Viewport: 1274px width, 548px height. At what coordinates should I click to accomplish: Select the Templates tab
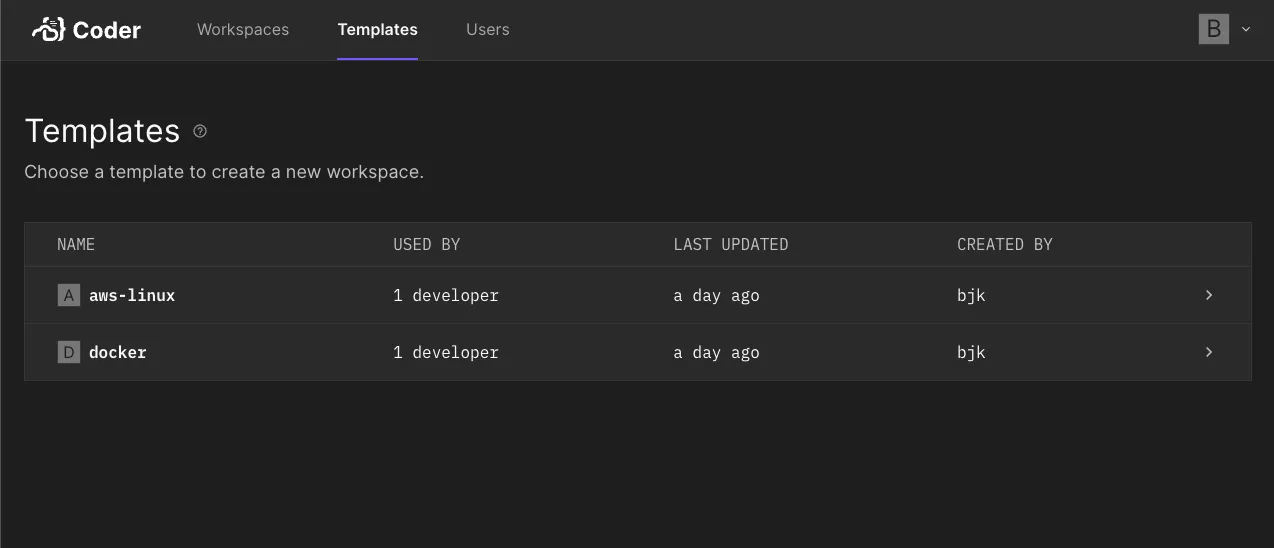pyautogui.click(x=378, y=30)
